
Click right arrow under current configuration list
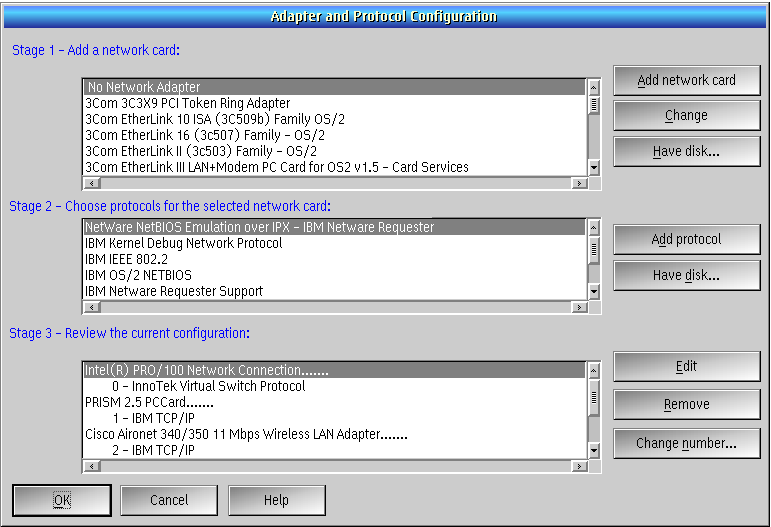[x=579, y=466]
